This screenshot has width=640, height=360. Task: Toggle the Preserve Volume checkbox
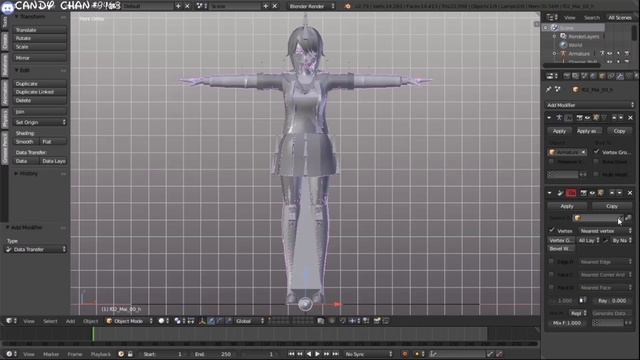click(551, 162)
